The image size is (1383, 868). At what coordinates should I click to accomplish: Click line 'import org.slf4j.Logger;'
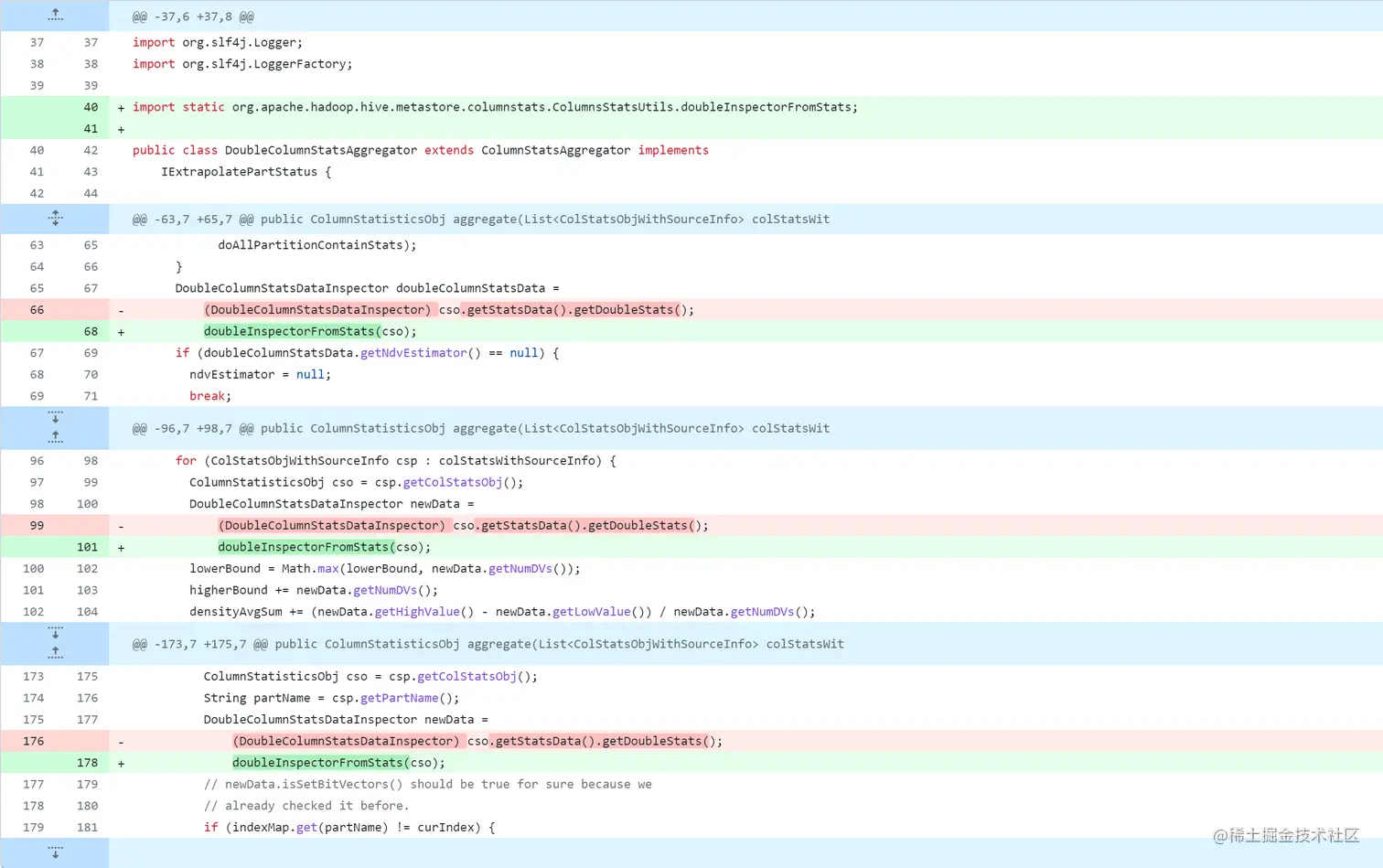coord(218,42)
